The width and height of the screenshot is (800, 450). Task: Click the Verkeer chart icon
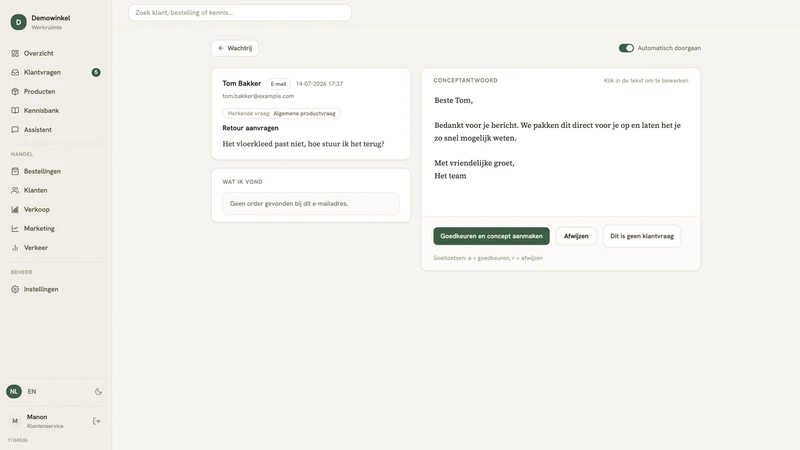[x=15, y=248]
